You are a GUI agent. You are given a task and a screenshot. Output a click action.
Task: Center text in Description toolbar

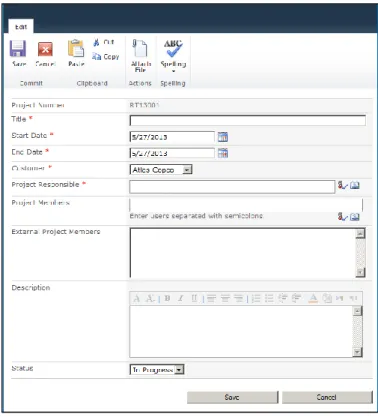[225, 298]
